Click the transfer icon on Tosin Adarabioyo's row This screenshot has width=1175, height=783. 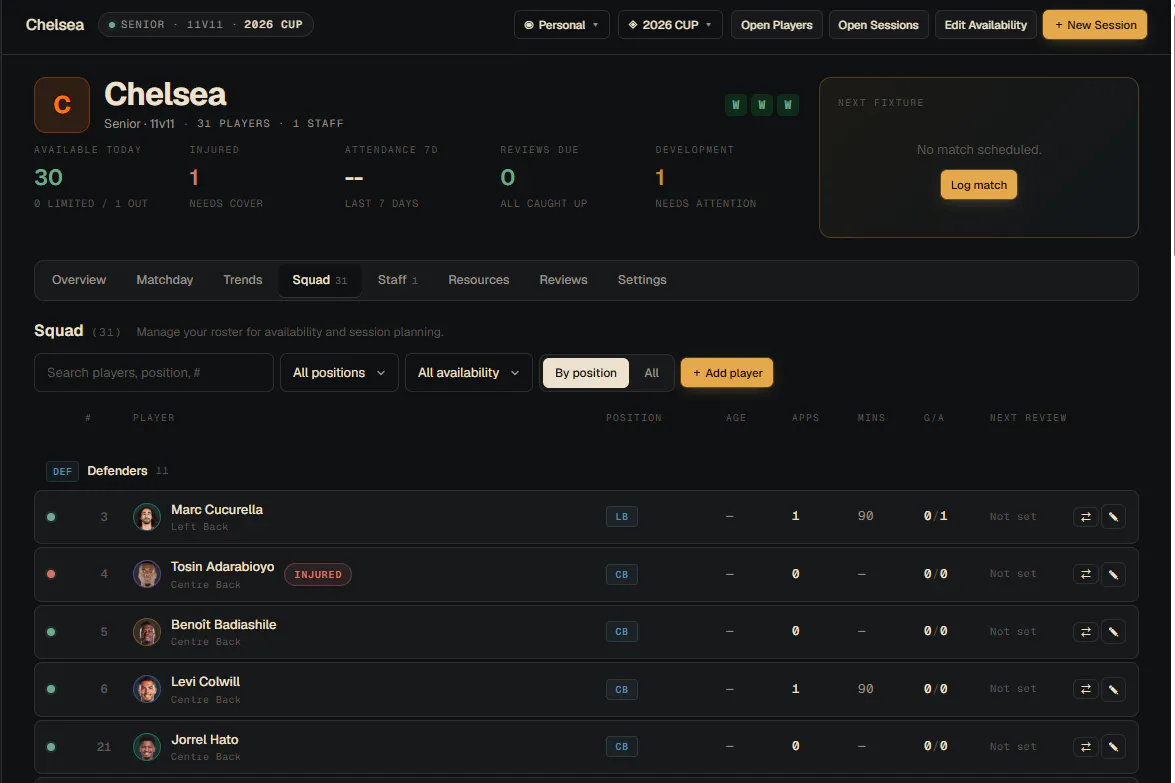[x=1085, y=575]
